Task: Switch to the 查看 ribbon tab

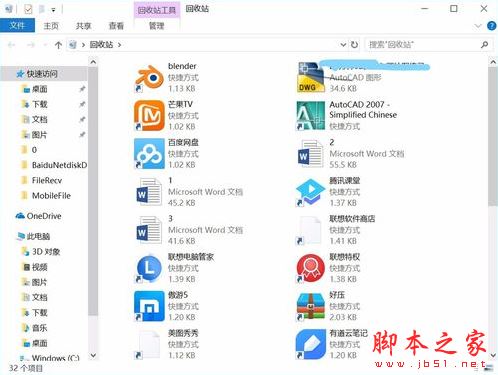Action: coord(116,26)
